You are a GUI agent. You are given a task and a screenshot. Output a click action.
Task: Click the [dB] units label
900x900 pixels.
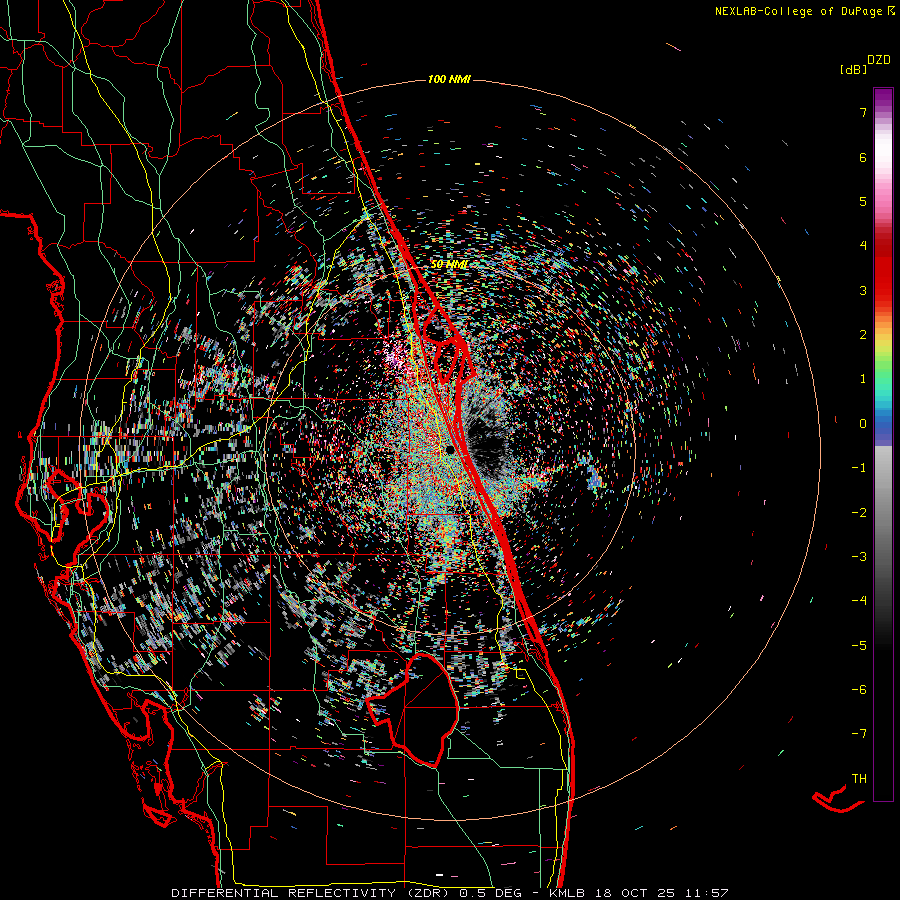[854, 69]
